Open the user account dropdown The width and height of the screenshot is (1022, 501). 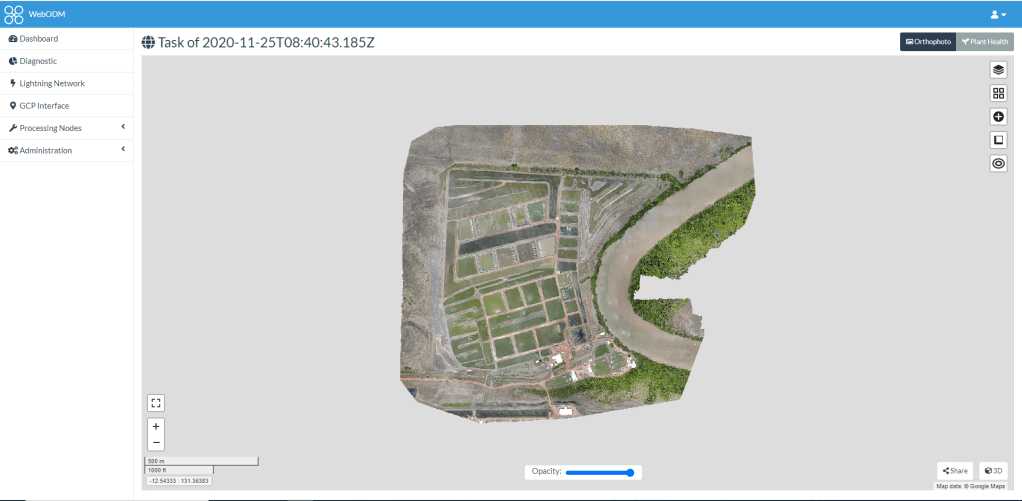[997, 14]
